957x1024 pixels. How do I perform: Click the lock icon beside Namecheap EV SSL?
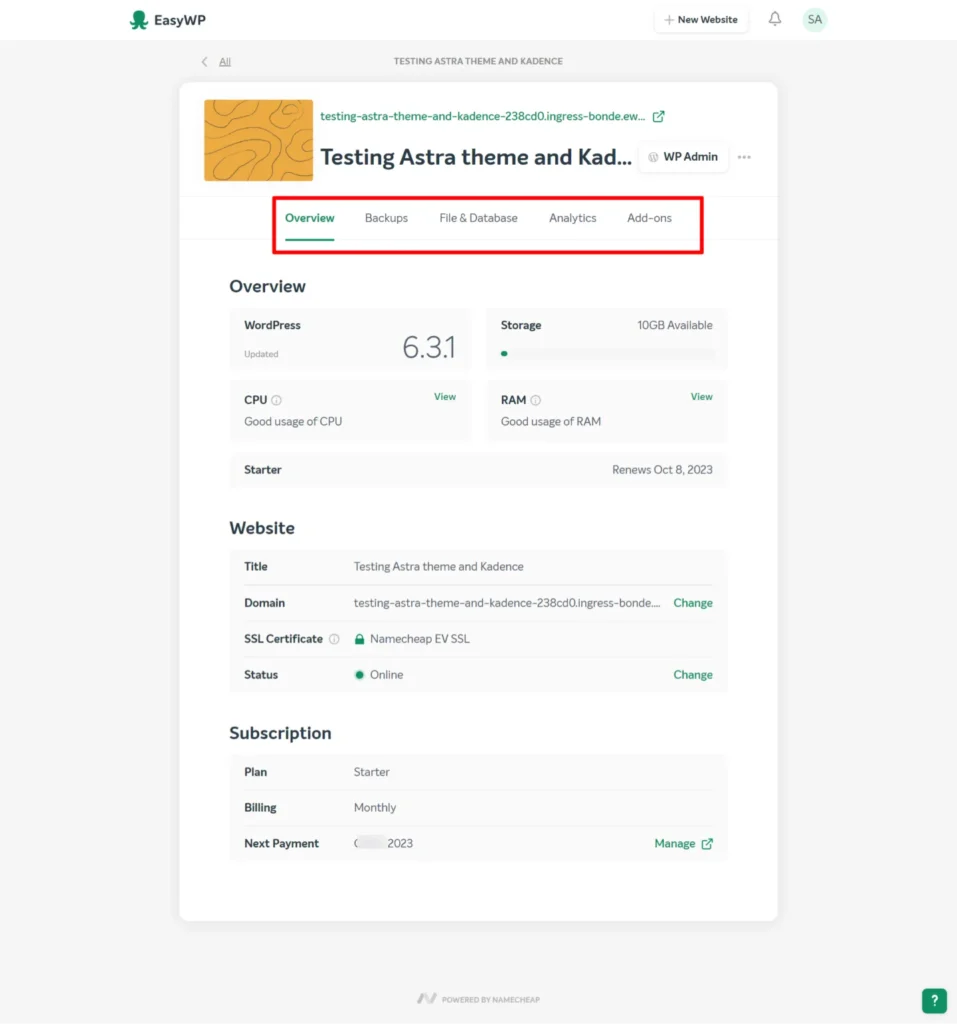click(359, 638)
